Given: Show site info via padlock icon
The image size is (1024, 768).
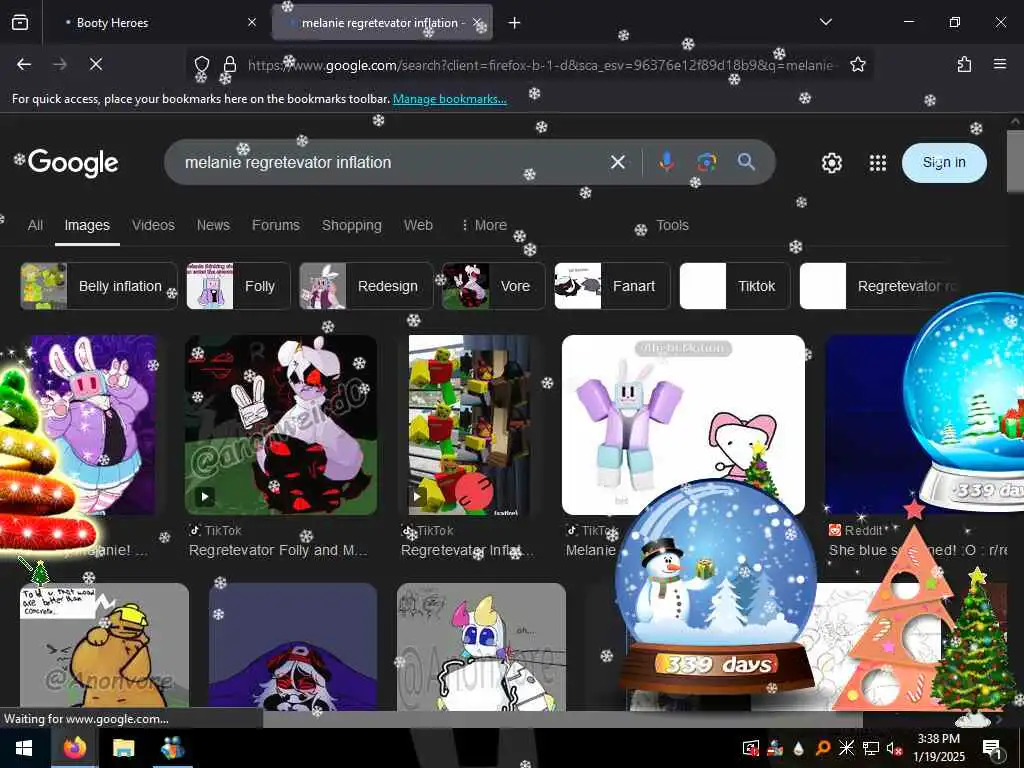Looking at the screenshot, I should tap(229, 64).
